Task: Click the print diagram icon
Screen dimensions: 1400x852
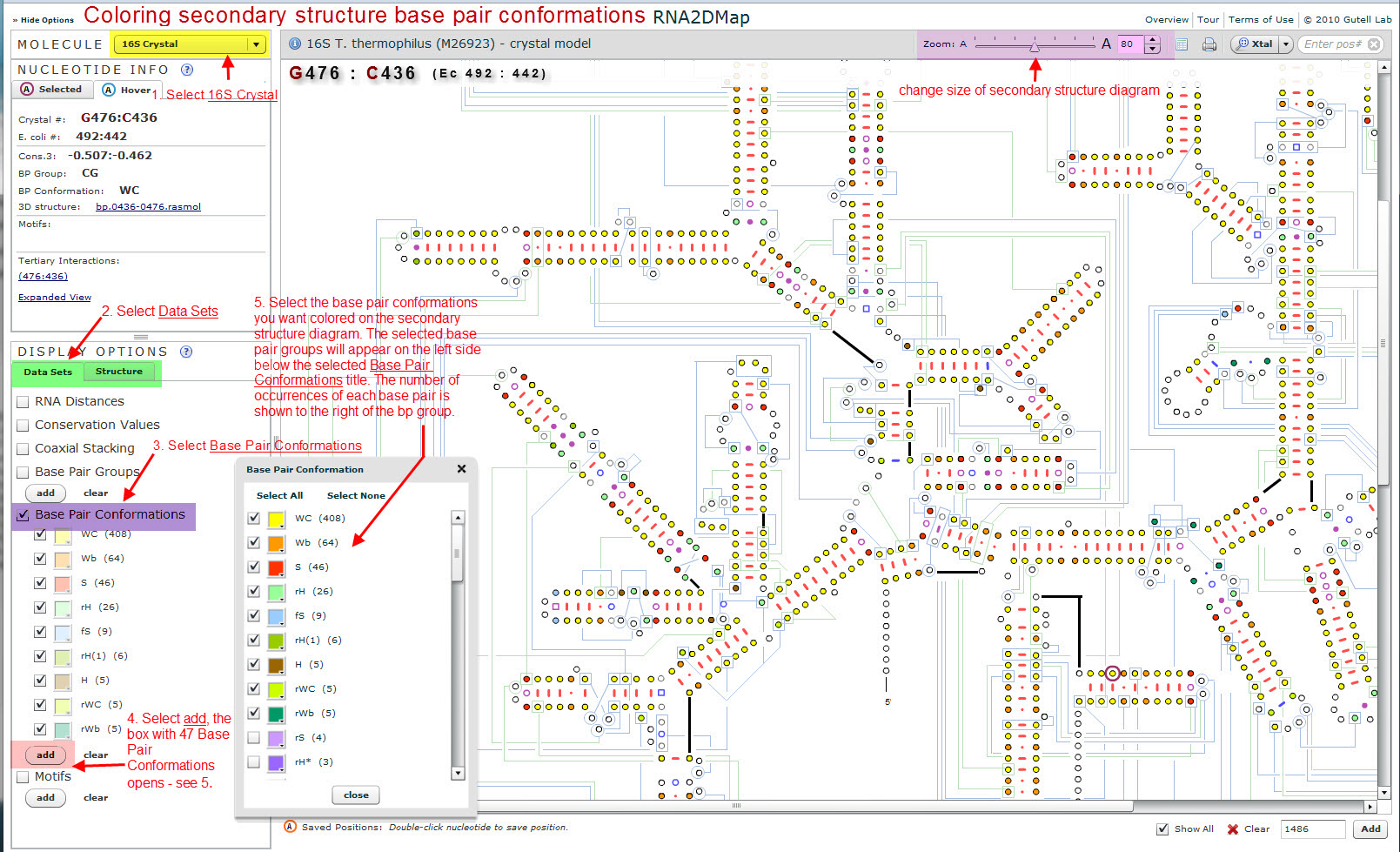Action: tap(1209, 44)
